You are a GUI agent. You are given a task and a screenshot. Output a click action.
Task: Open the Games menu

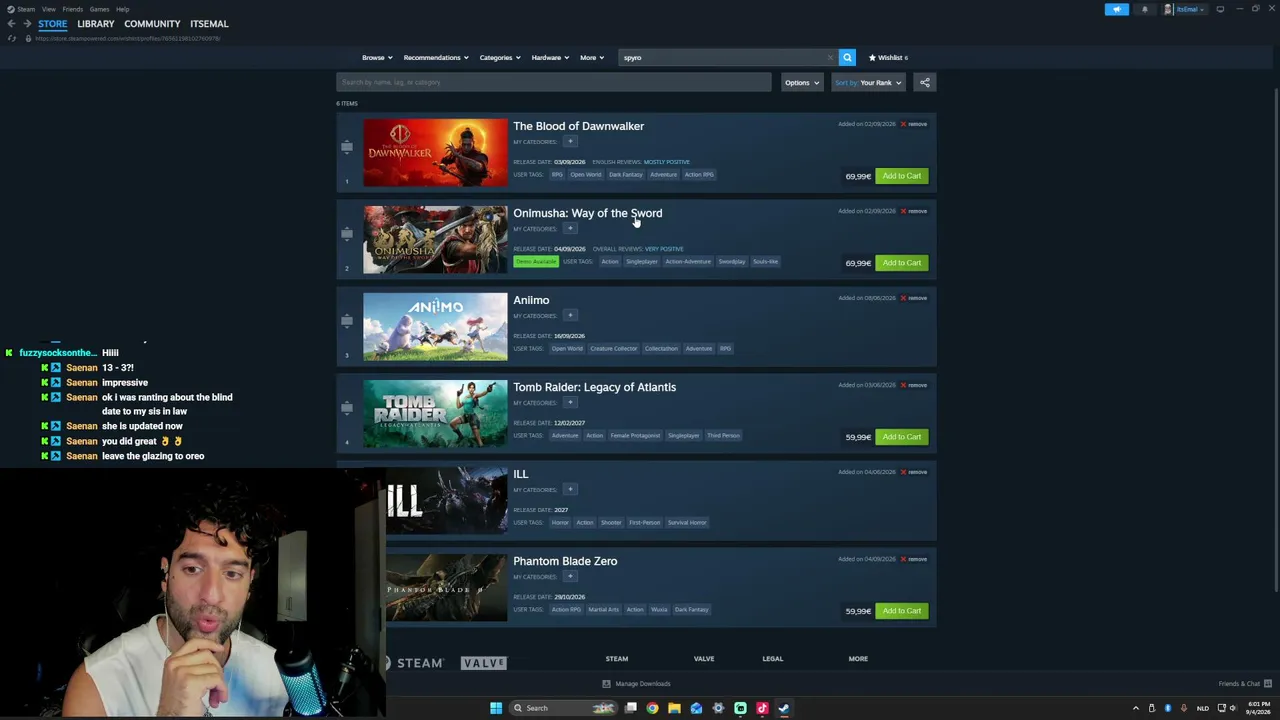[x=99, y=9]
